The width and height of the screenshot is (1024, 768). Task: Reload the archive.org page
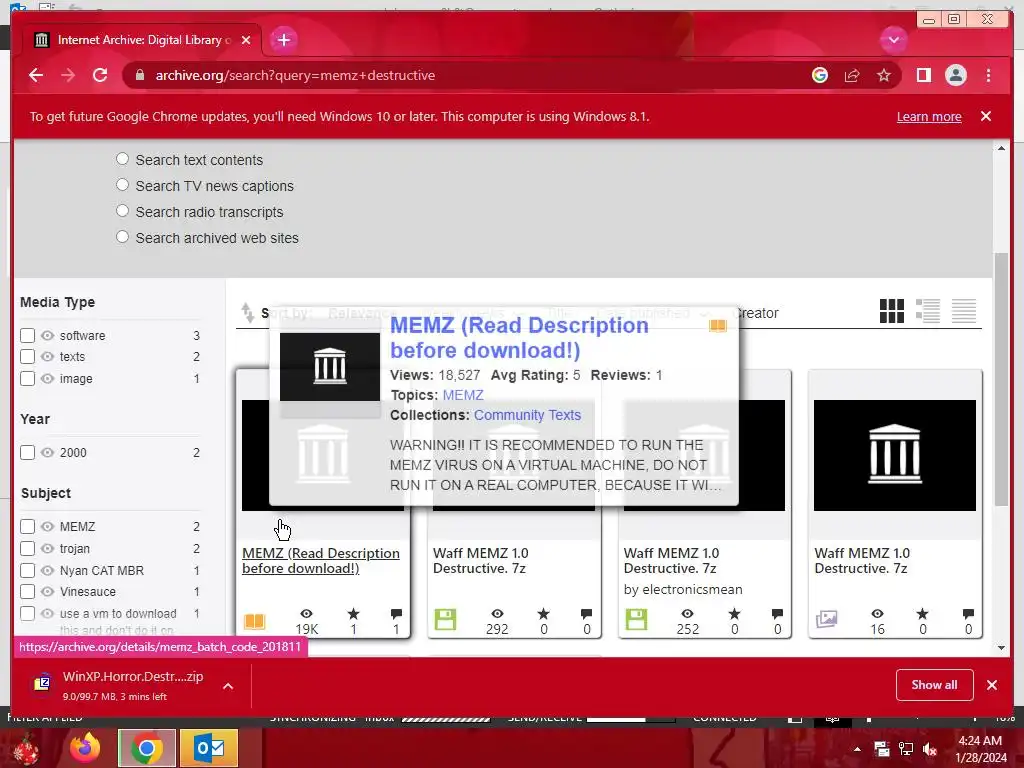[x=100, y=75]
